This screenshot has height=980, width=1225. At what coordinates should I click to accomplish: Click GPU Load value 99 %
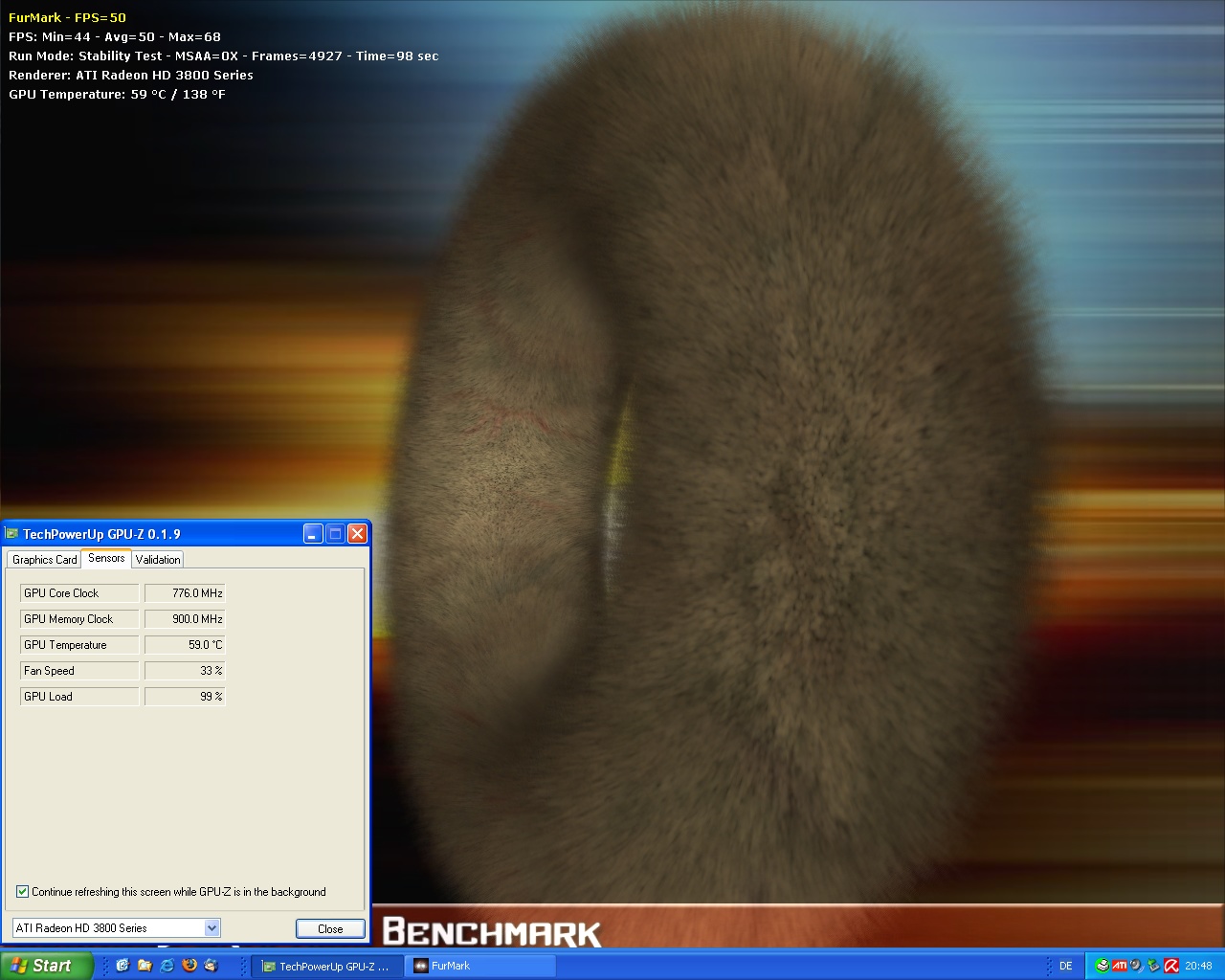pos(185,697)
